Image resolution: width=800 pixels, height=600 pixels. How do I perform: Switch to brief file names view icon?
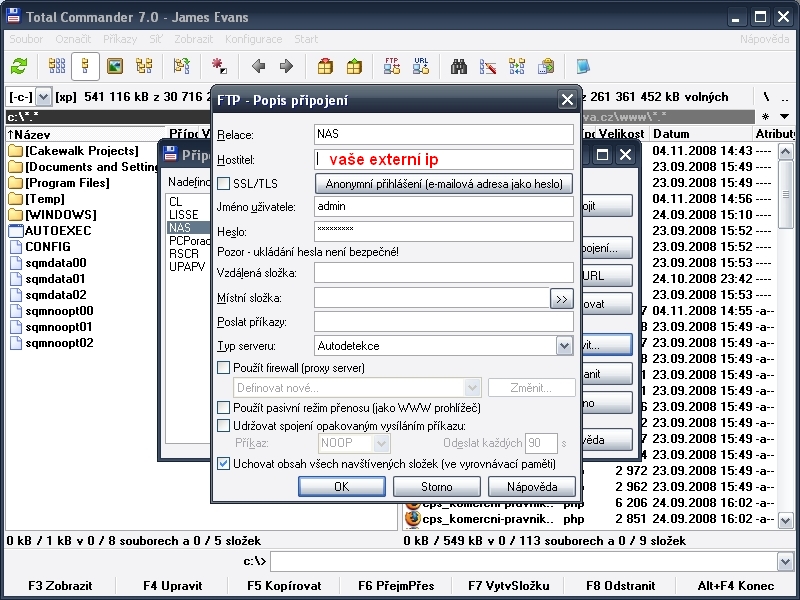[57, 66]
